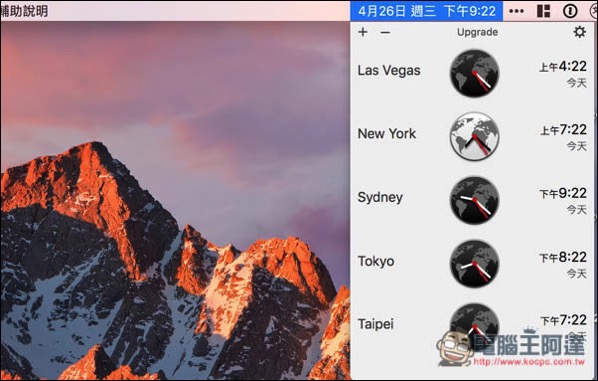The height and width of the screenshot is (381, 598).
Task: Select the Las Vegas city name
Action: pyautogui.click(x=389, y=70)
